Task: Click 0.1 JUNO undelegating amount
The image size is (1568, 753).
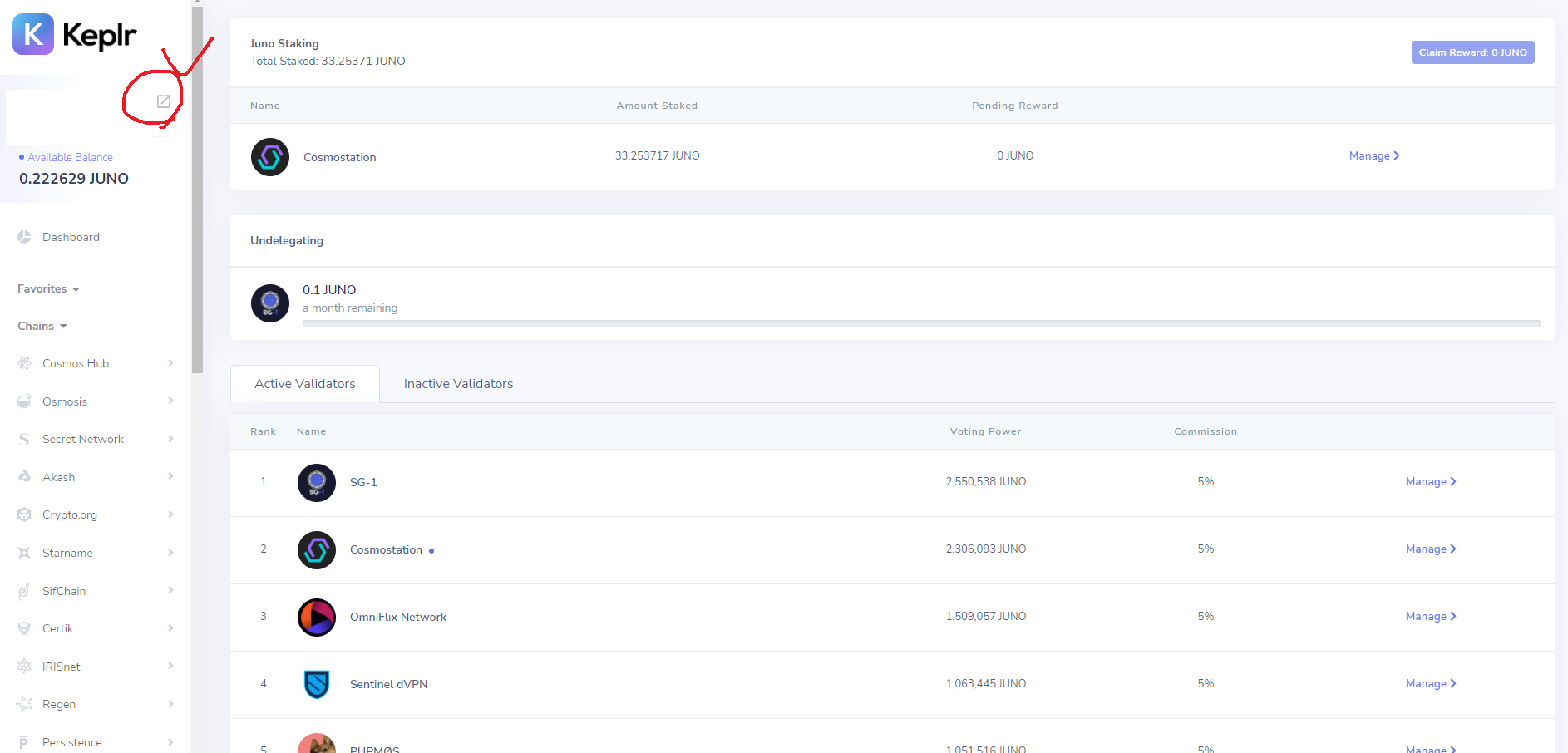Action: click(x=329, y=289)
